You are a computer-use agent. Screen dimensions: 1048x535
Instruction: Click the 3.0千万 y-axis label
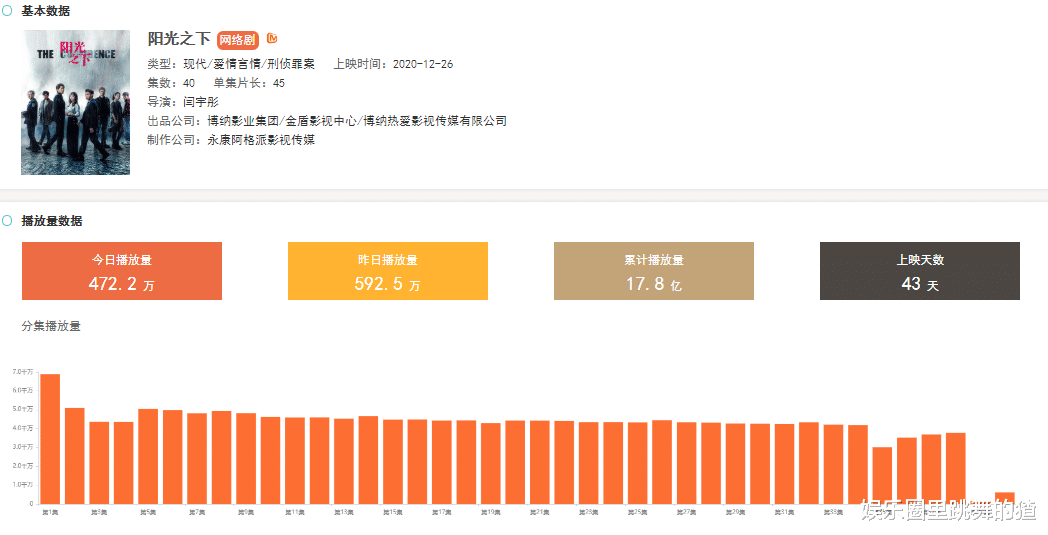(22, 447)
